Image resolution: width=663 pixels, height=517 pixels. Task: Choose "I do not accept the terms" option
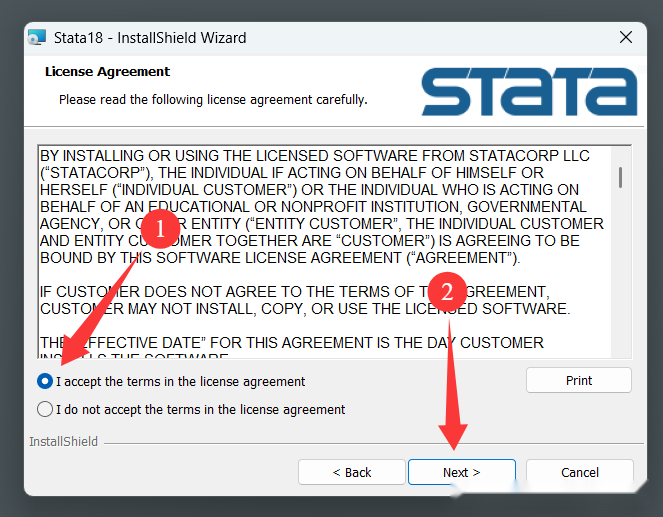pos(45,409)
